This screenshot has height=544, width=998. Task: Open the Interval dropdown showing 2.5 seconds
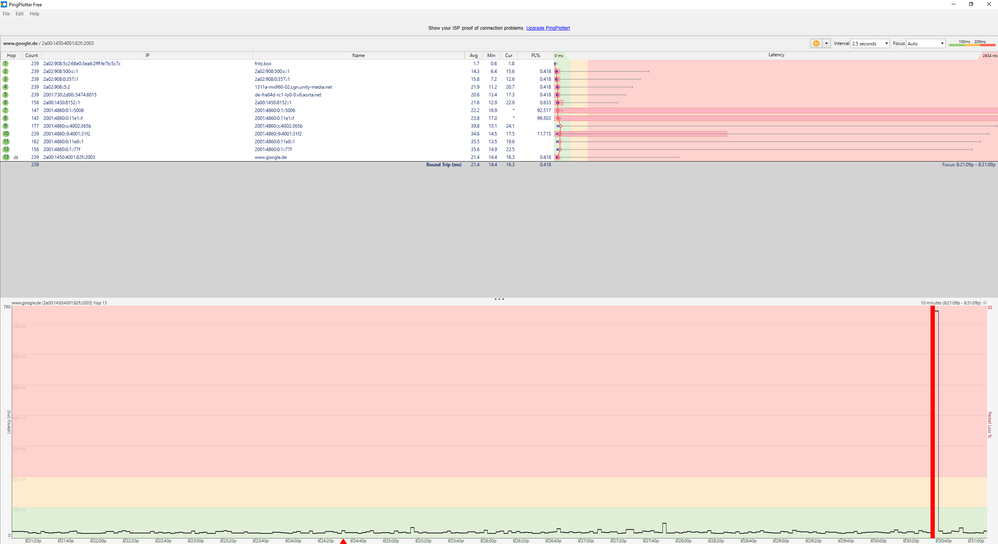coord(869,43)
